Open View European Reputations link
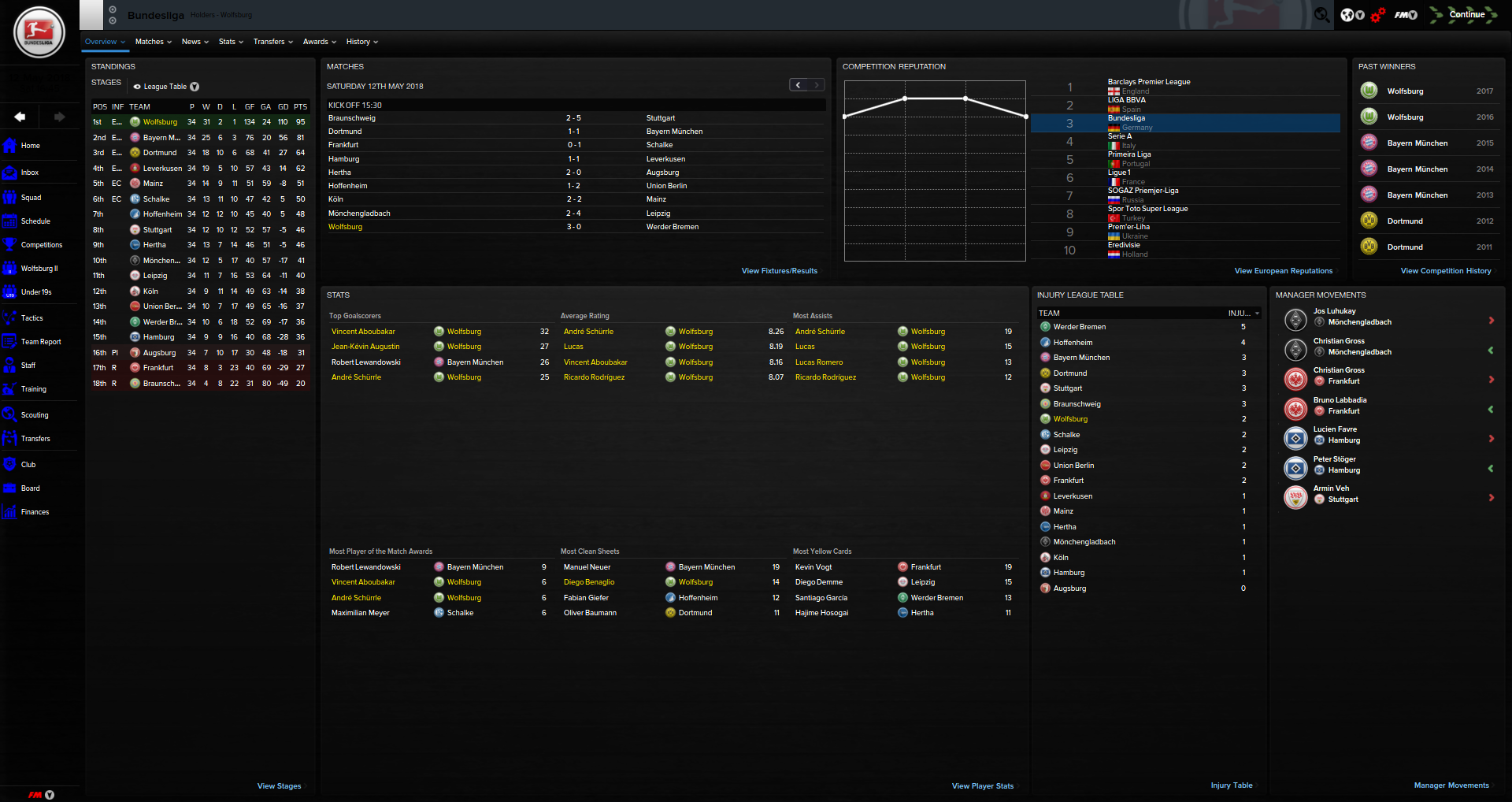This screenshot has height=802, width=1512. tap(1284, 271)
